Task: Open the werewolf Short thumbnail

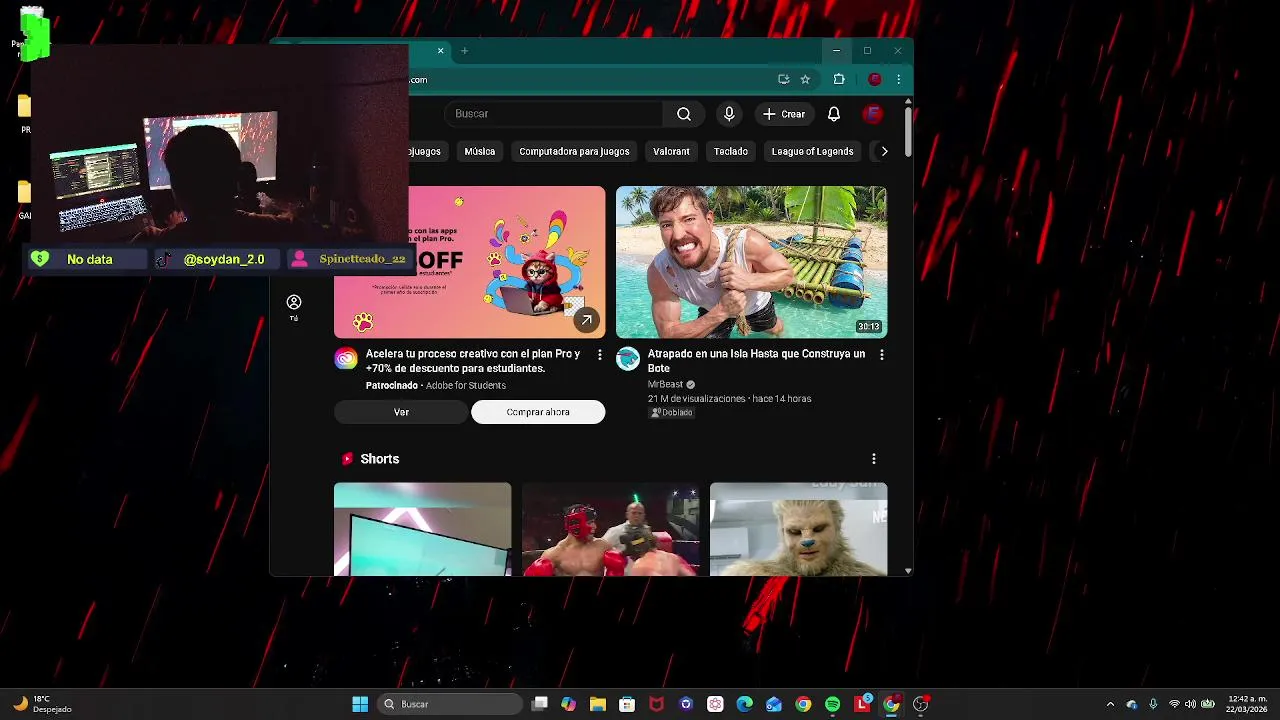Action: point(798,529)
